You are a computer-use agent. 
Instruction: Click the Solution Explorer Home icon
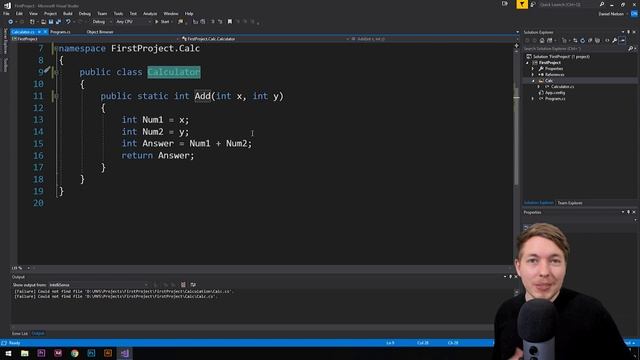(x=542, y=40)
